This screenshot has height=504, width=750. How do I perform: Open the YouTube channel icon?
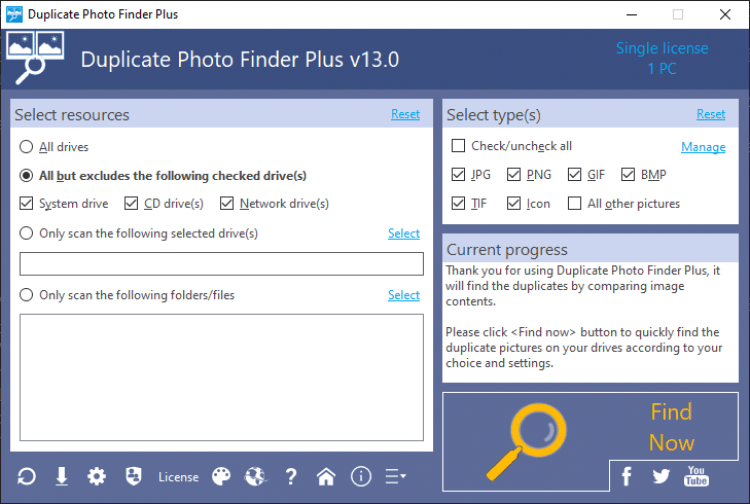click(x=696, y=477)
